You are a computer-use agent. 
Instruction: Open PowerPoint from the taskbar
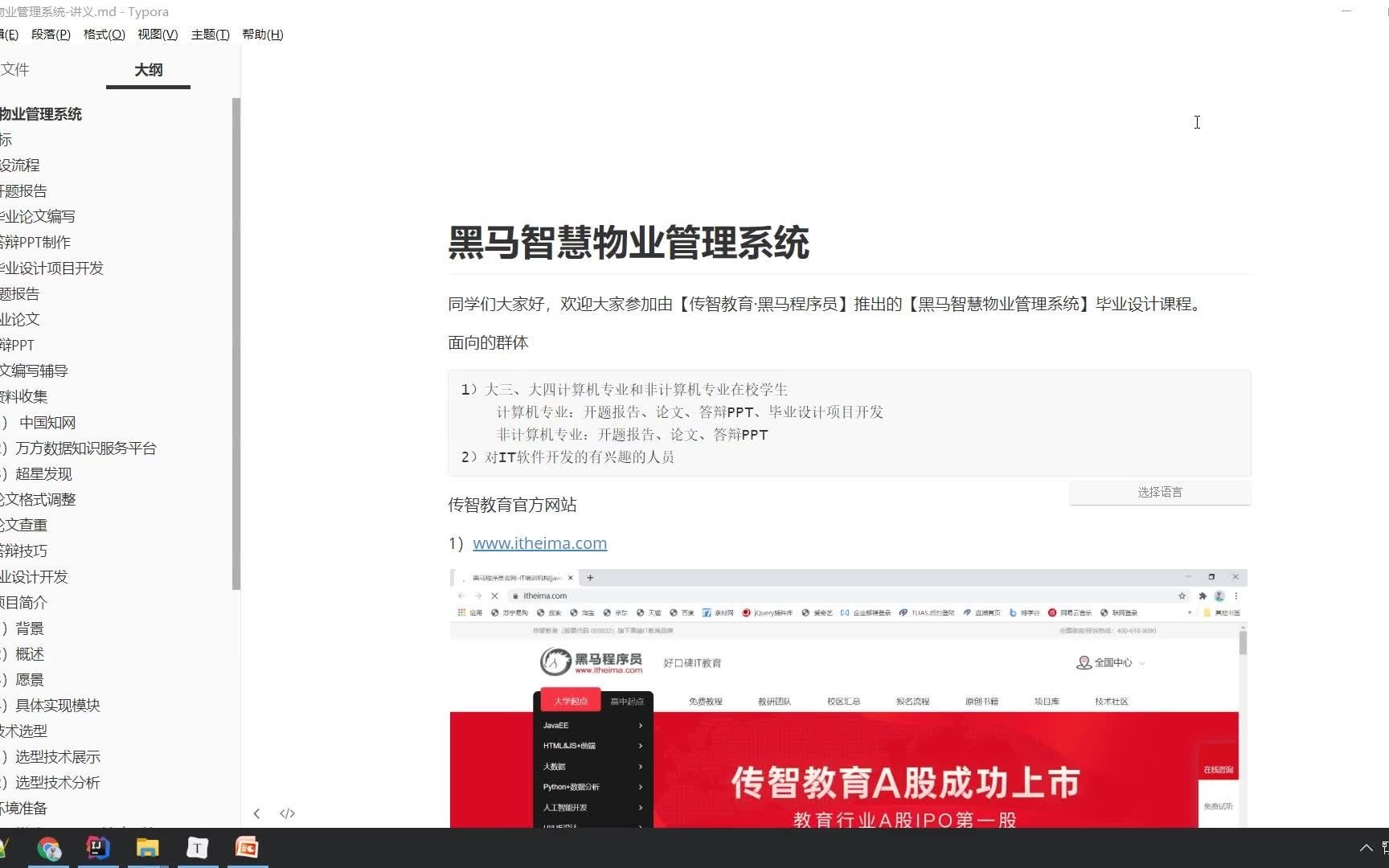pyautogui.click(x=247, y=848)
